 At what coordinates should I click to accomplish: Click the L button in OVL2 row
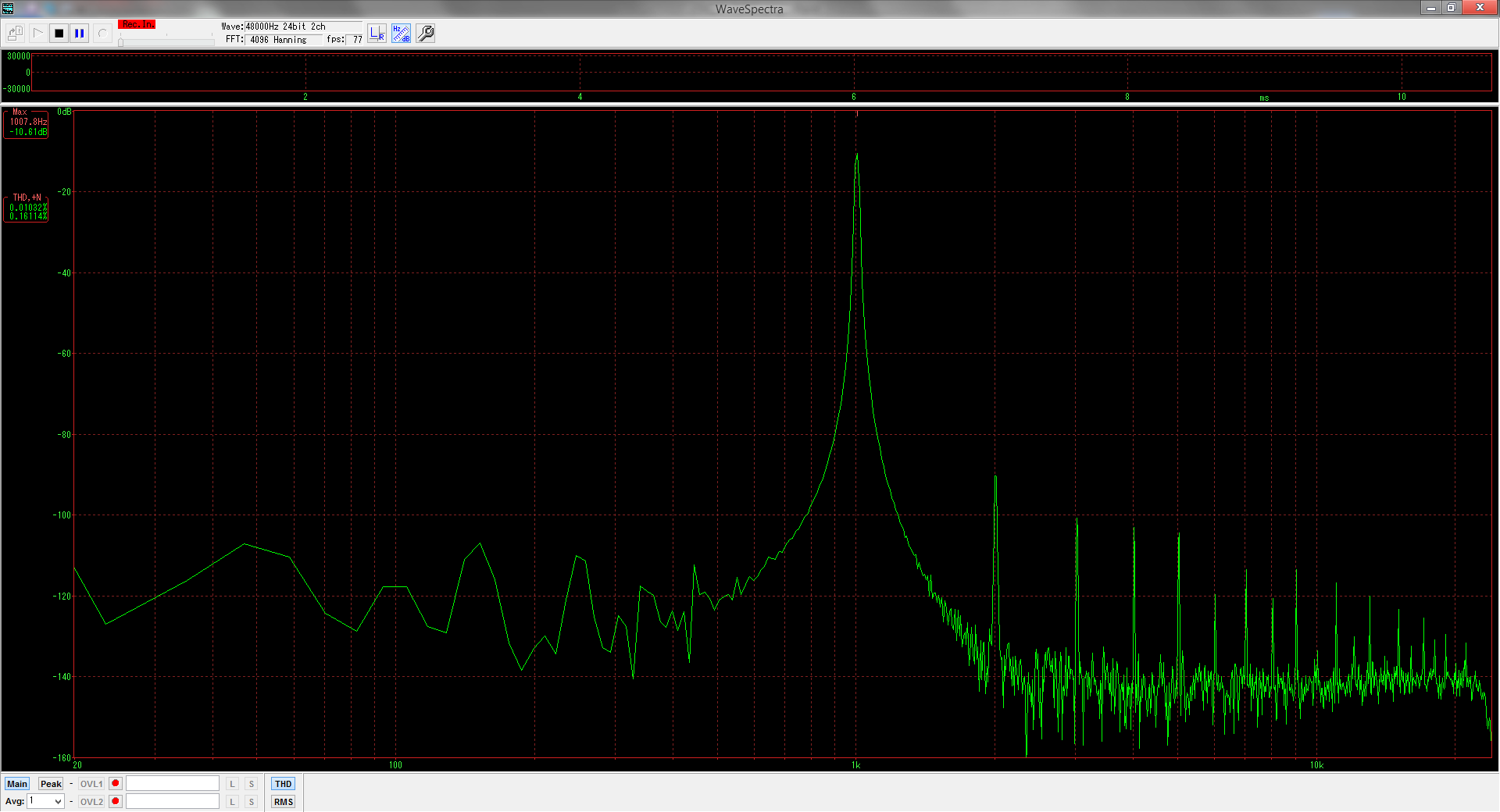[x=232, y=802]
